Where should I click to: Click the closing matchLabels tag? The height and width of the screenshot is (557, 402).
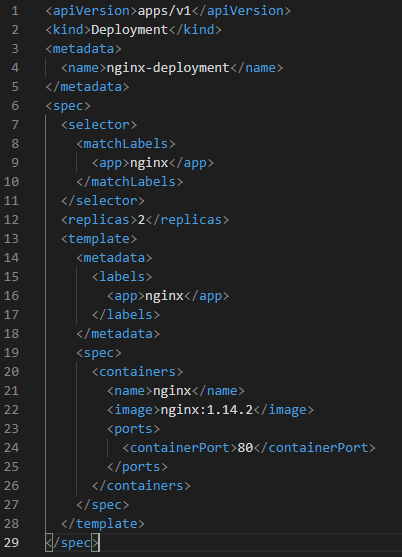click(x=130, y=182)
